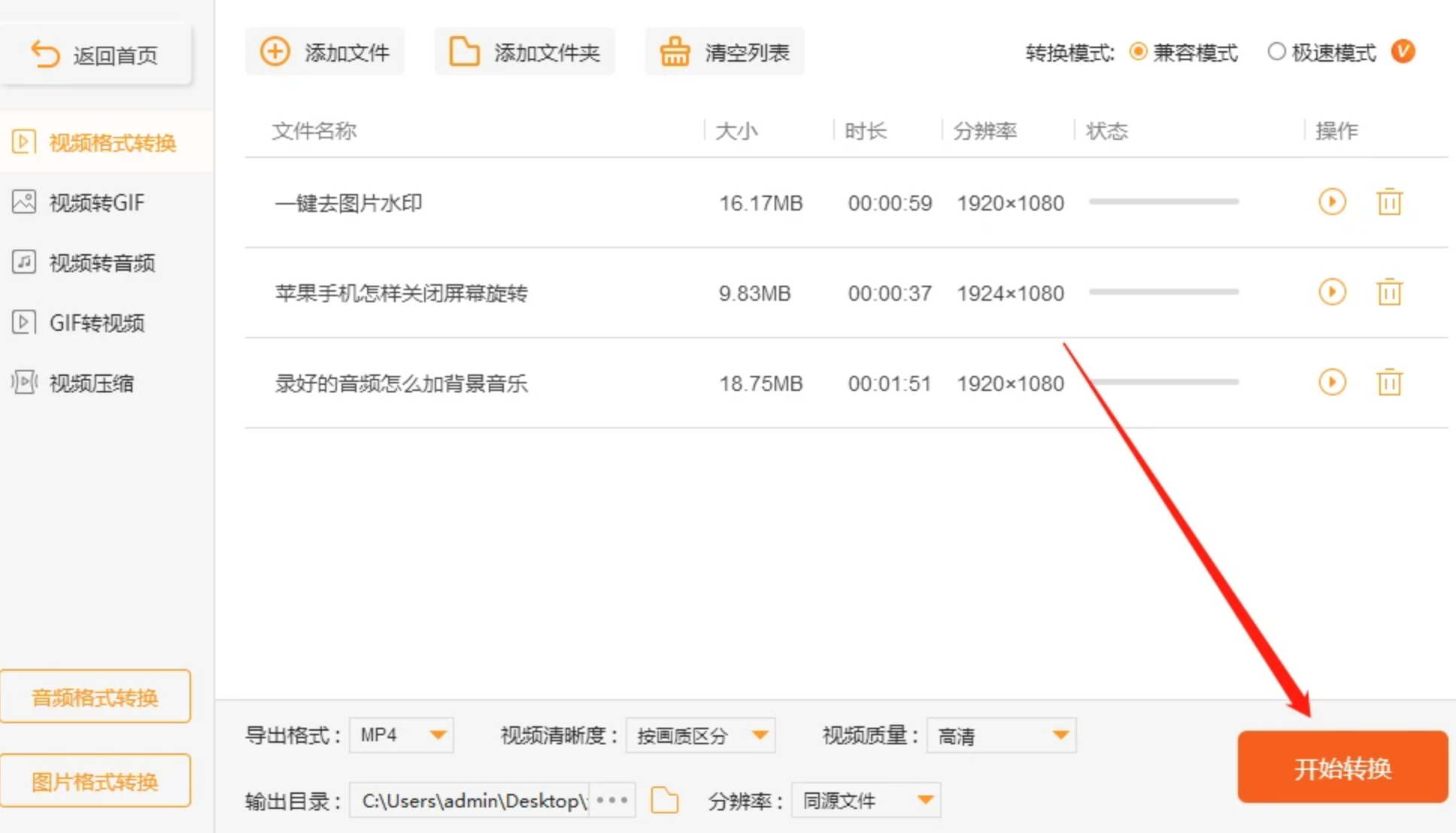Viewport: 1456px width, 833px height.
Task: Click 添加文件 button
Action: [325, 52]
